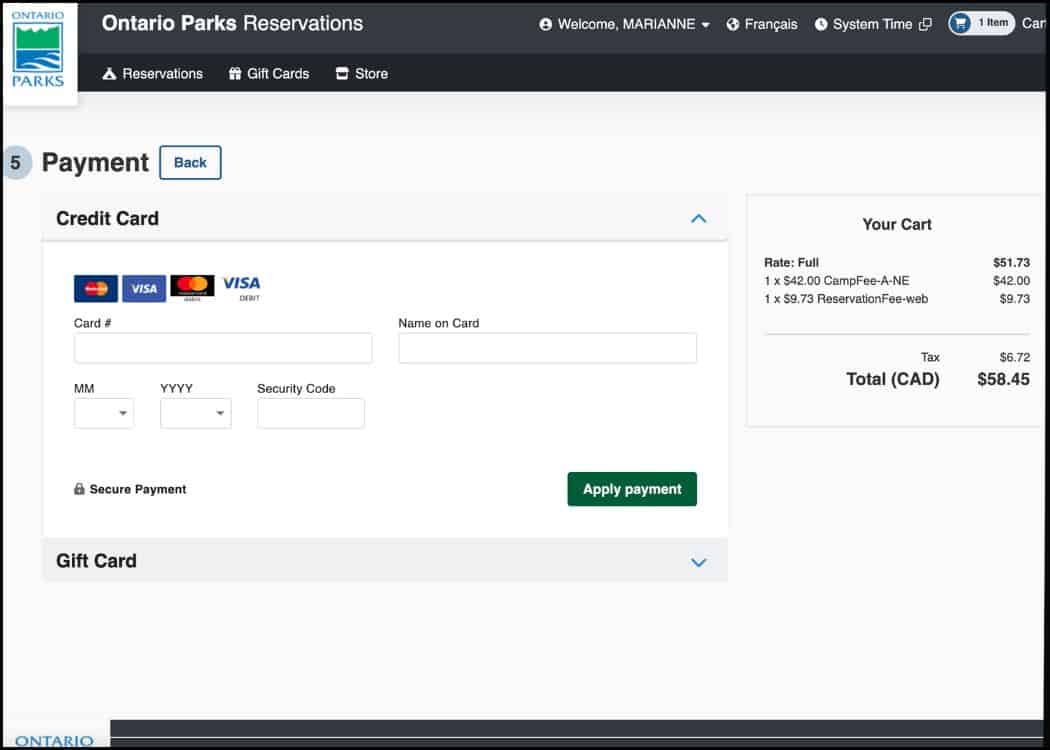The image size is (1050, 750).
Task: Click the Rate: Full label
Action: click(x=792, y=262)
